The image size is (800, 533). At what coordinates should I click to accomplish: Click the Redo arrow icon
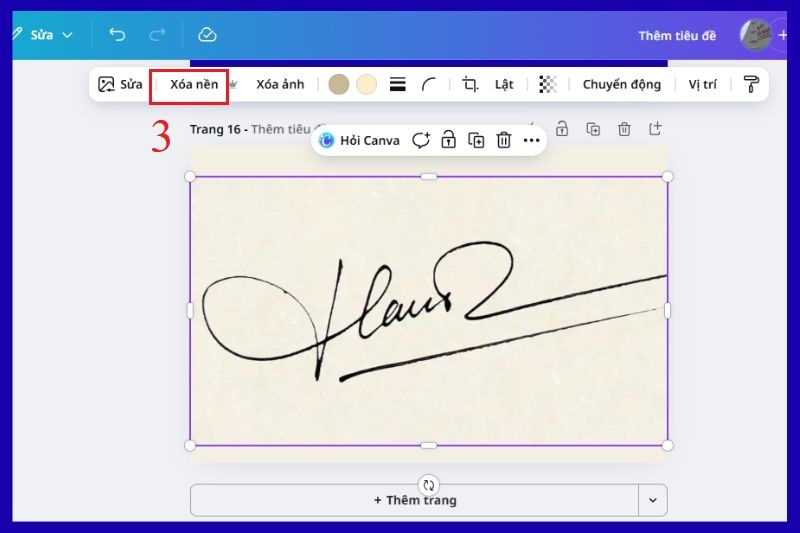(157, 35)
